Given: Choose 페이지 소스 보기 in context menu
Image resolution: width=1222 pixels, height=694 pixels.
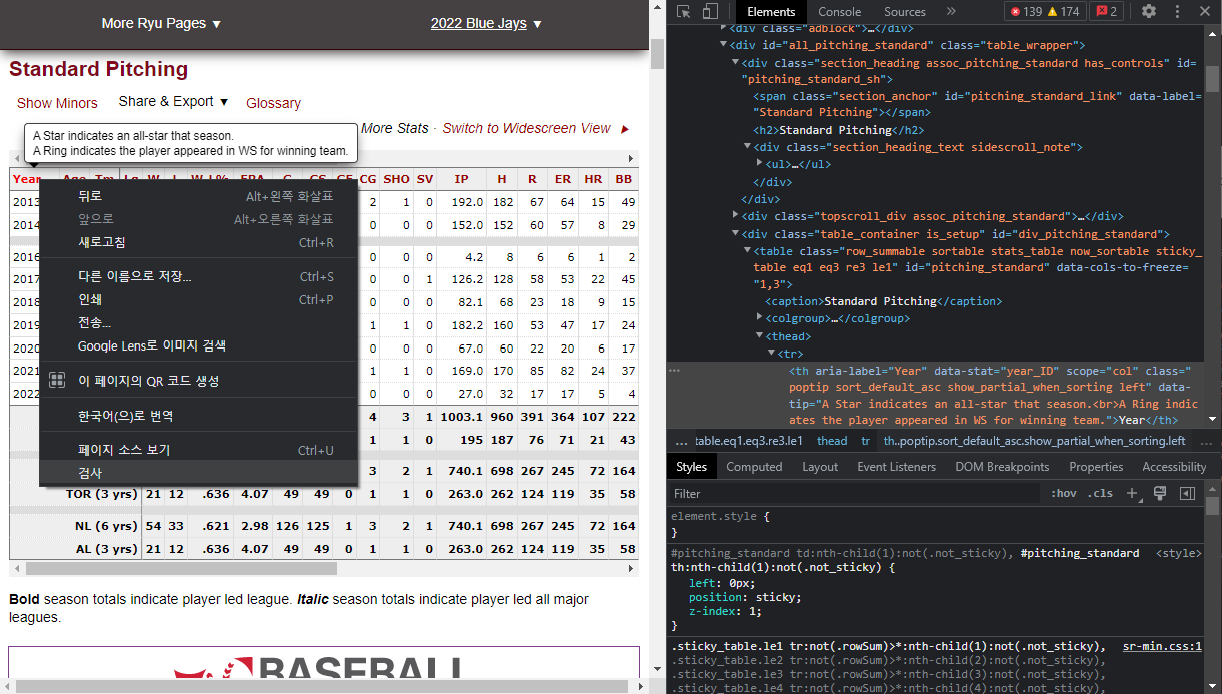Looking at the screenshot, I should pyautogui.click(x=198, y=450).
